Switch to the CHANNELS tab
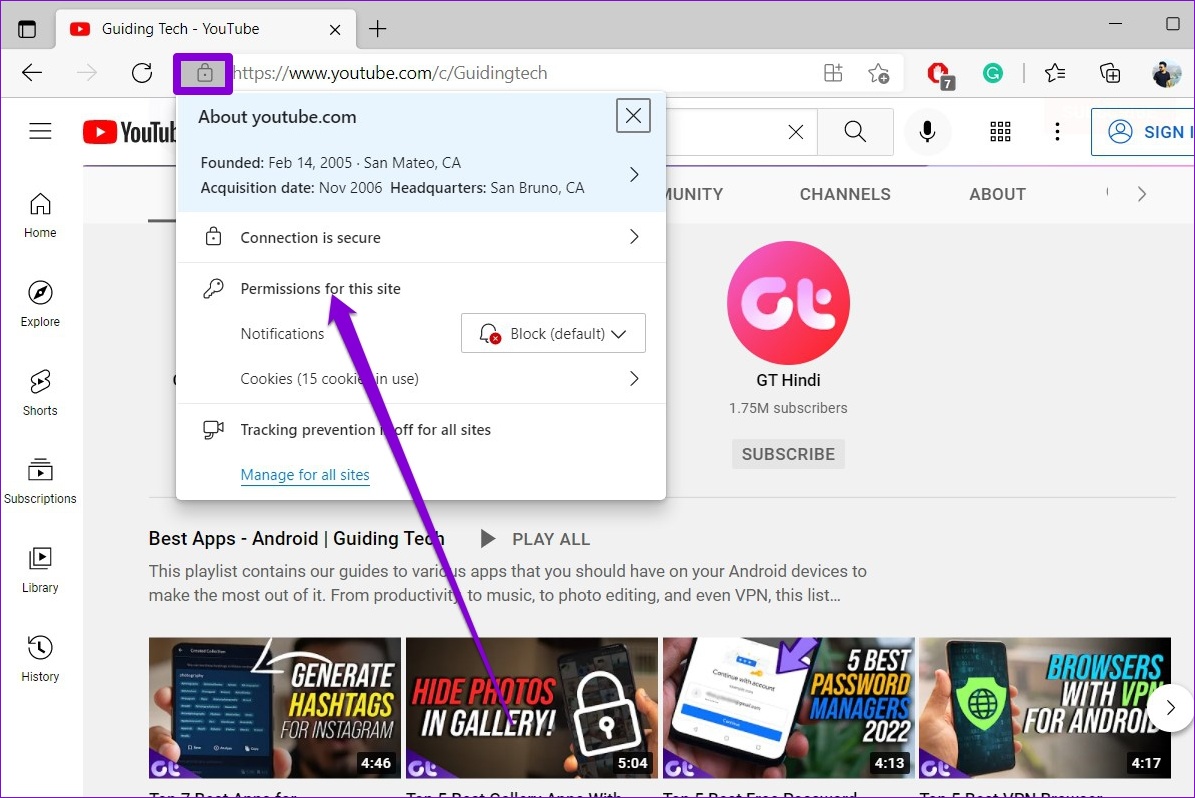Image resolution: width=1195 pixels, height=798 pixels. point(845,194)
